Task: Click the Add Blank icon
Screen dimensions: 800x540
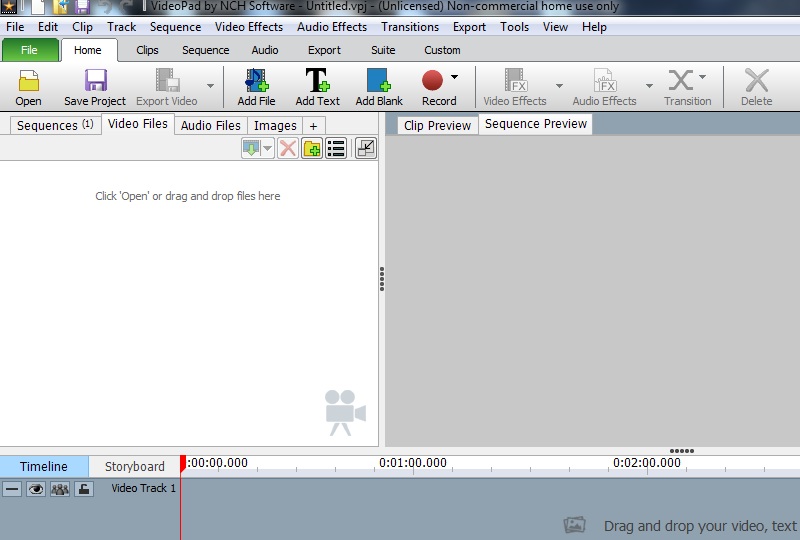Action: [379, 80]
